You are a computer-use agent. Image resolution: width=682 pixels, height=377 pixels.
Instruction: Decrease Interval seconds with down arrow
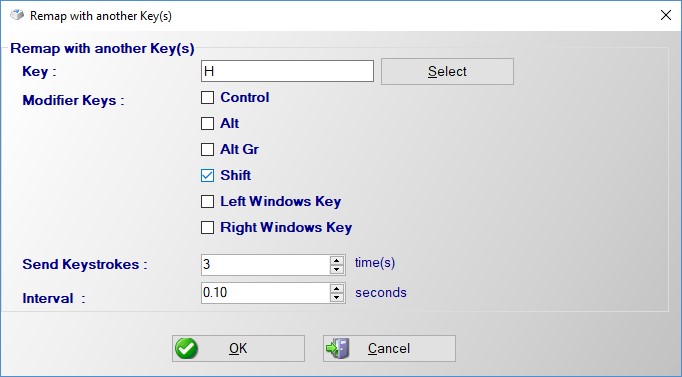(337, 297)
